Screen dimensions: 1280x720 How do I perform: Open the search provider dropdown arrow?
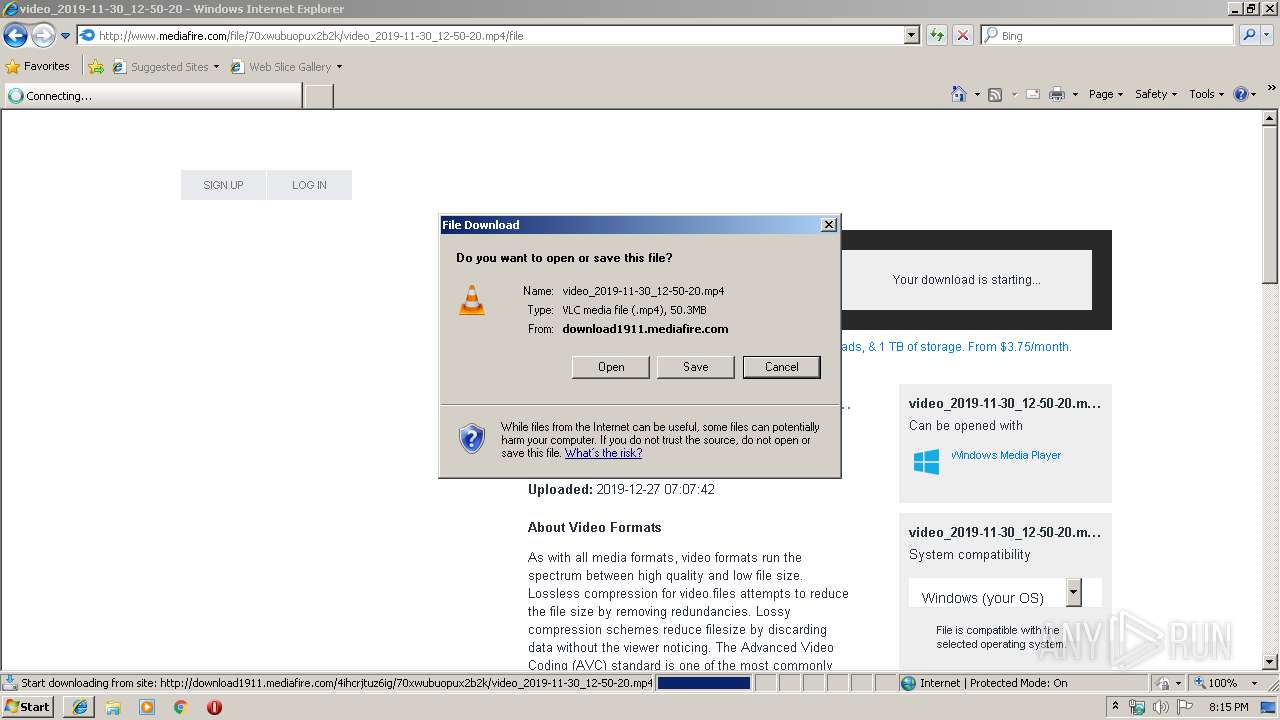point(1269,35)
